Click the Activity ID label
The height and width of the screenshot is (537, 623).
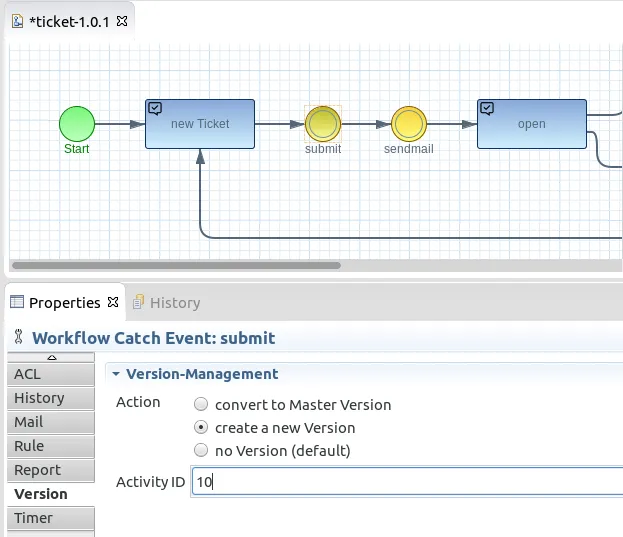(150, 482)
